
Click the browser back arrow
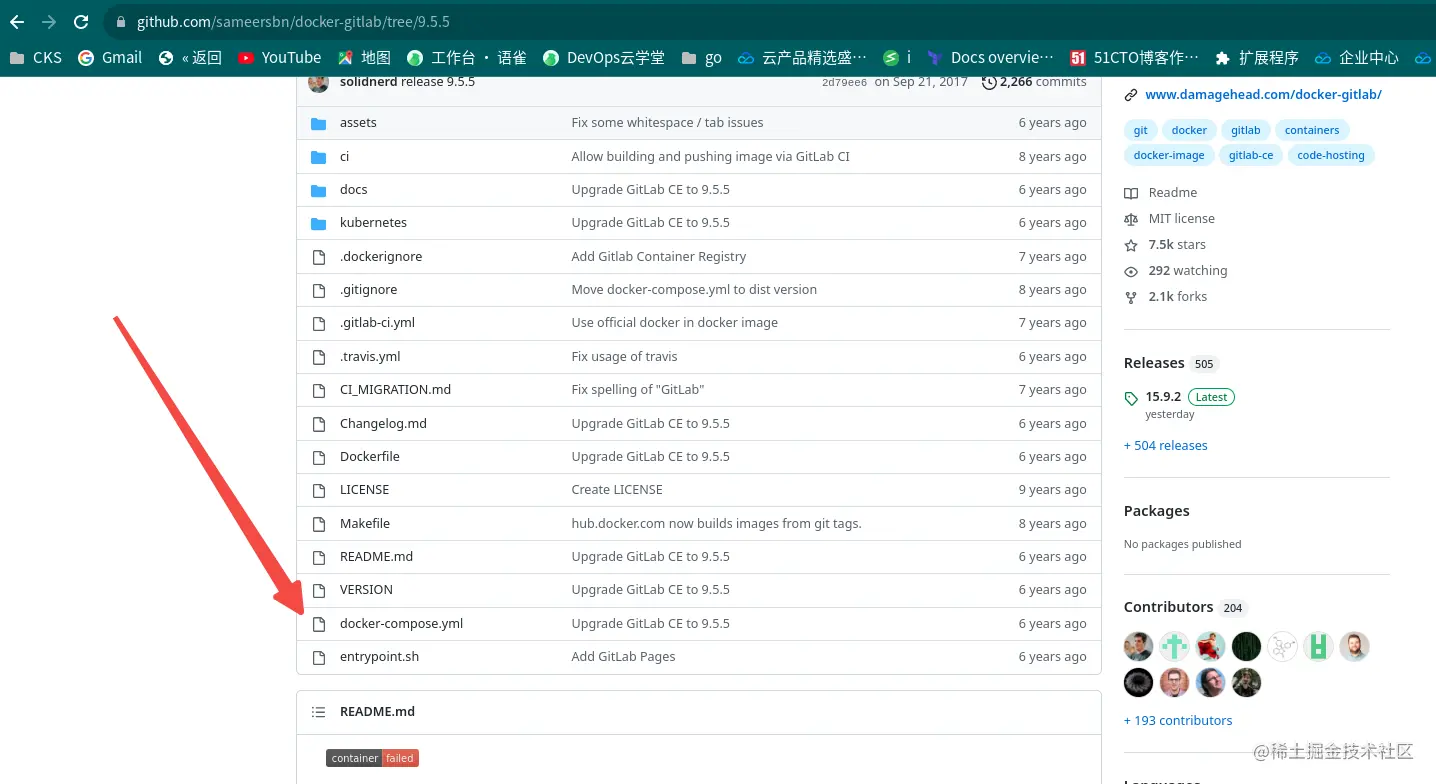click(17, 22)
